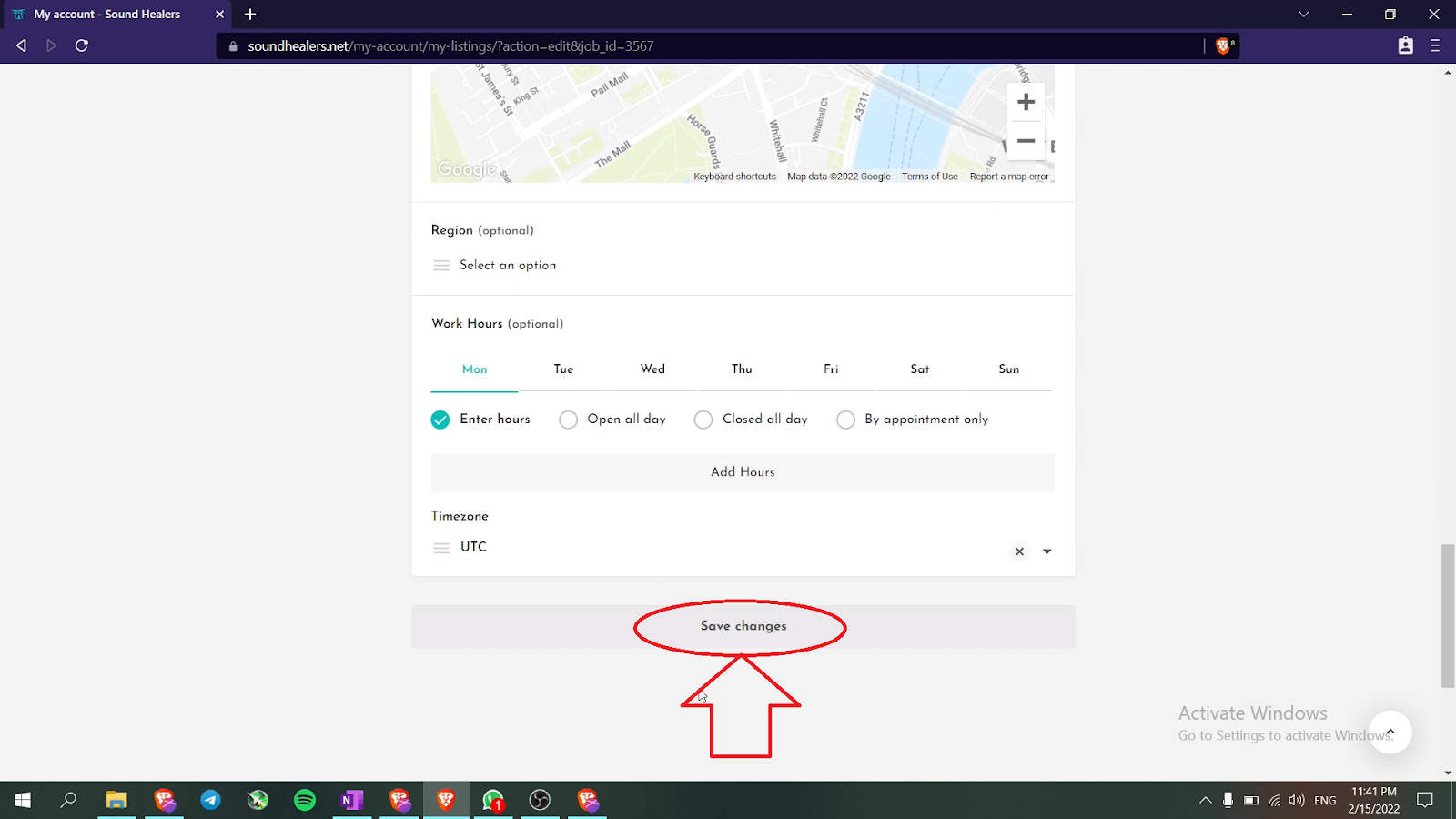
Task: Switch to the Mon work hours tab
Action: (474, 369)
